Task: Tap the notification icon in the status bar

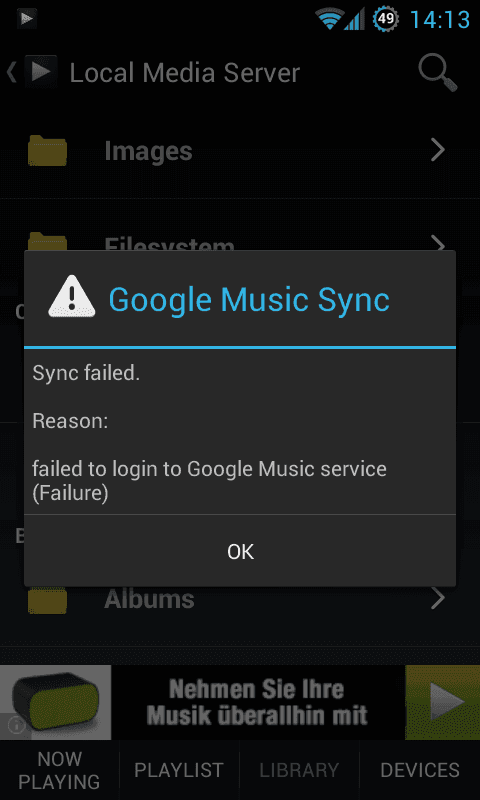Action: (26, 19)
